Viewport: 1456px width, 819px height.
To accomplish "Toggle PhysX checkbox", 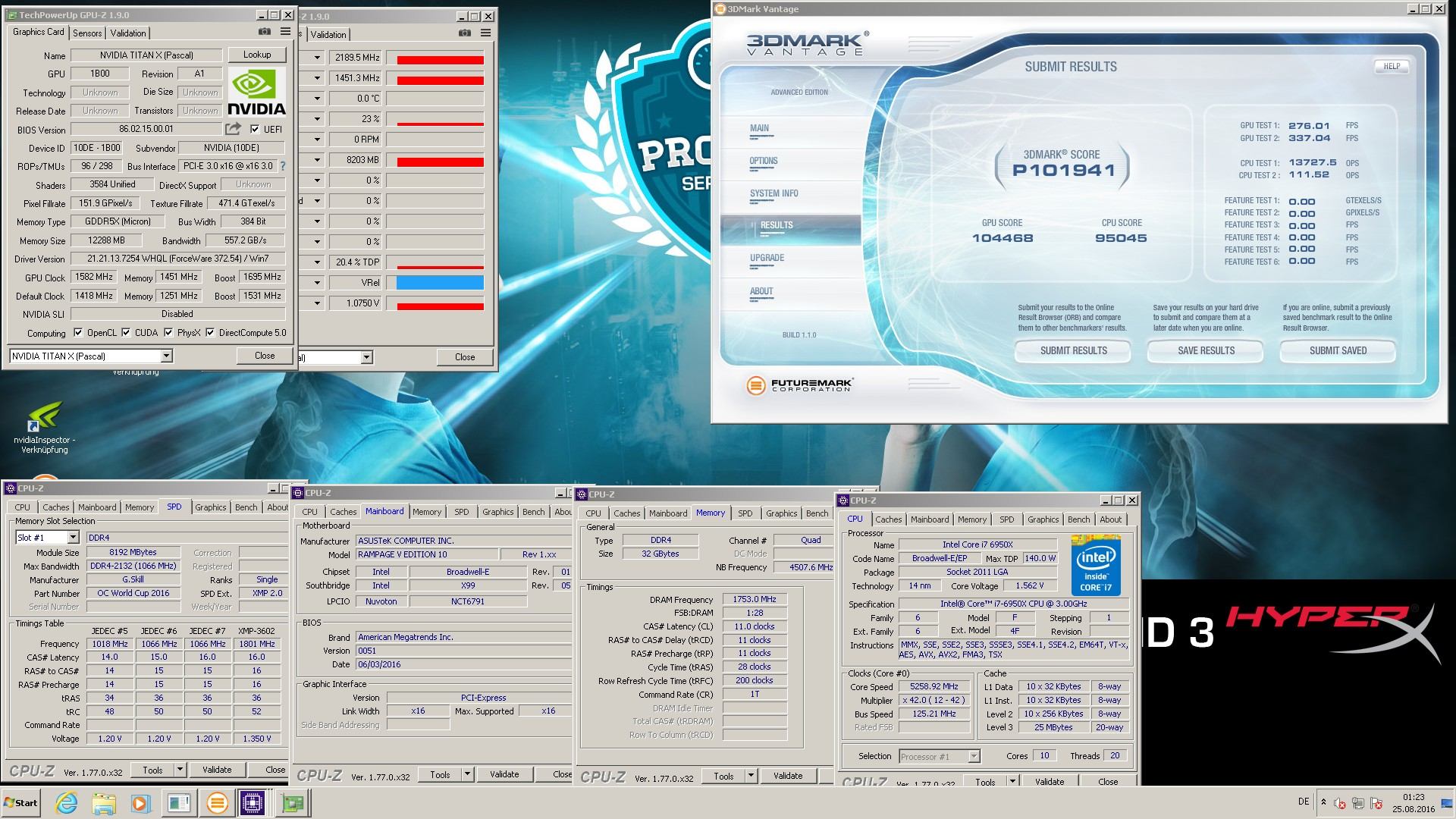I will coord(168,332).
